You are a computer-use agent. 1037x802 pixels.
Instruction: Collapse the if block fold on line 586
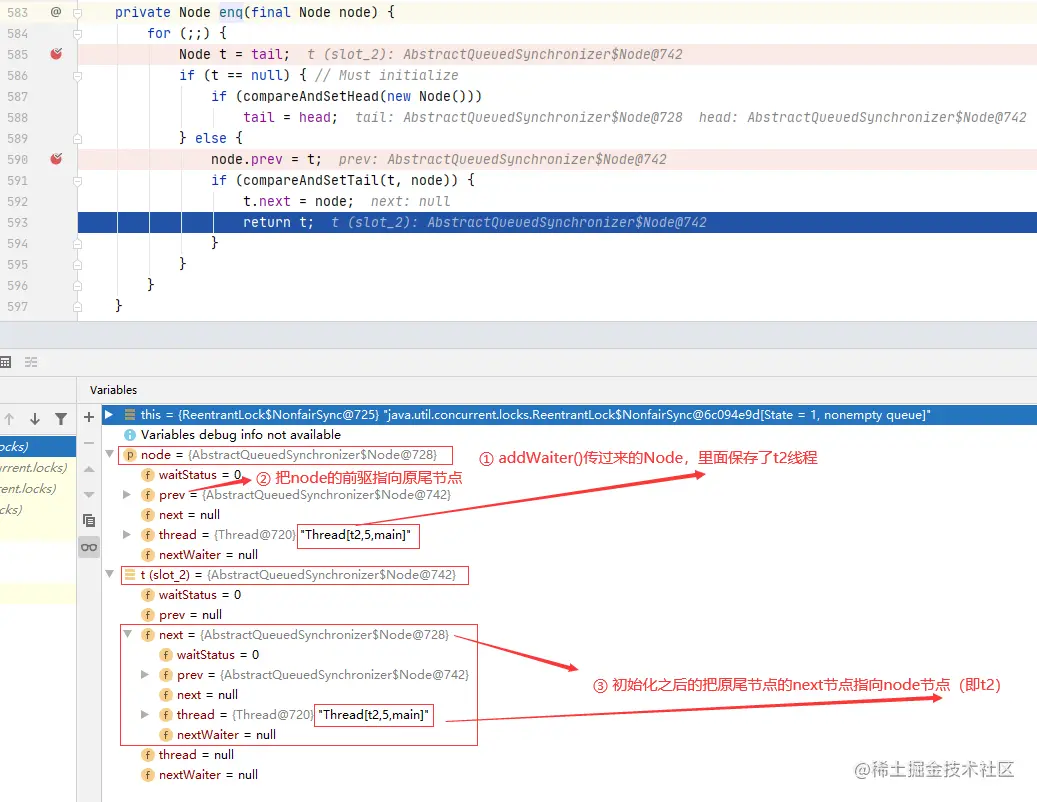[77, 75]
